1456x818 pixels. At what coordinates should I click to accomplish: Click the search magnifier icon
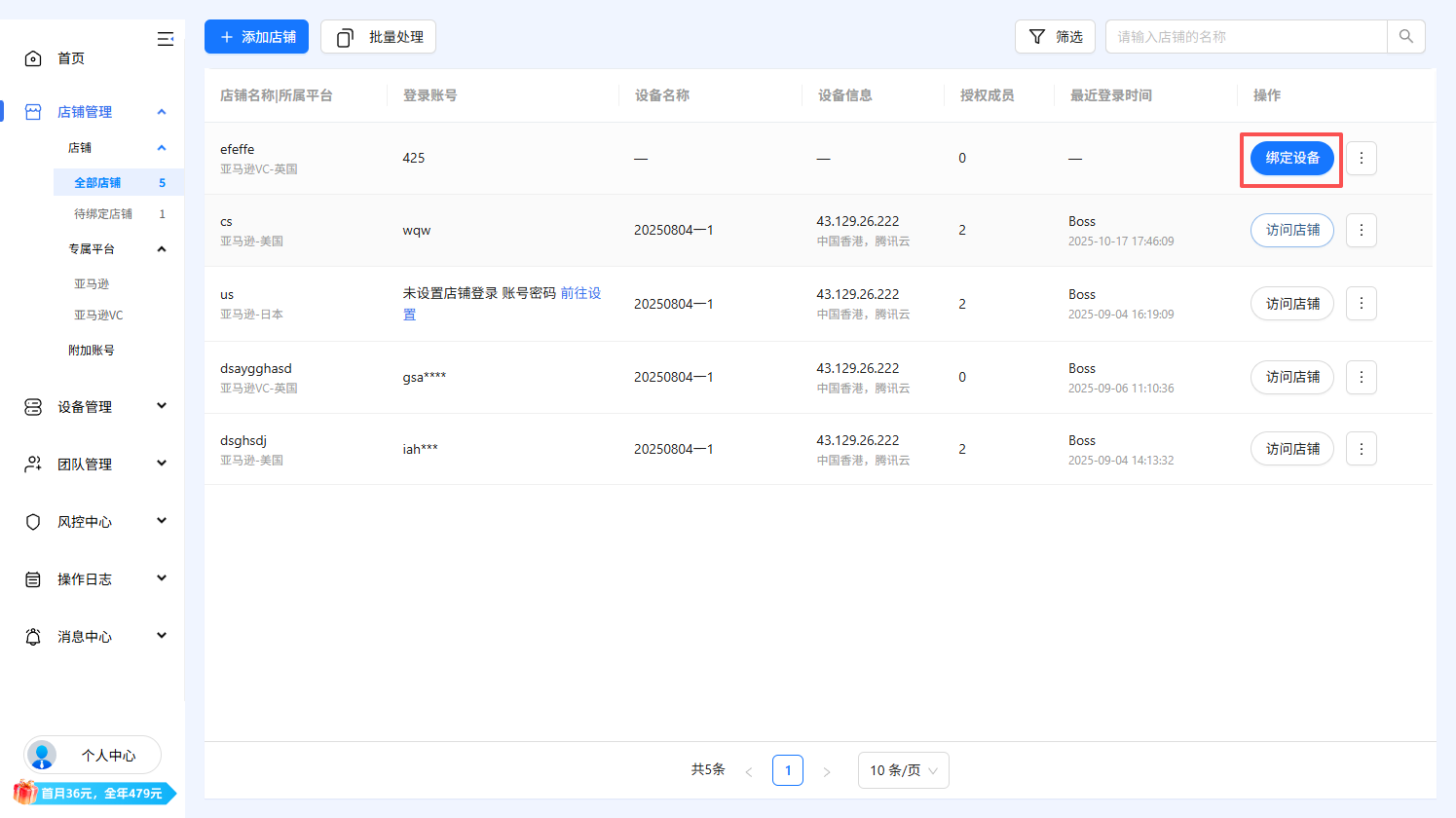1406,36
